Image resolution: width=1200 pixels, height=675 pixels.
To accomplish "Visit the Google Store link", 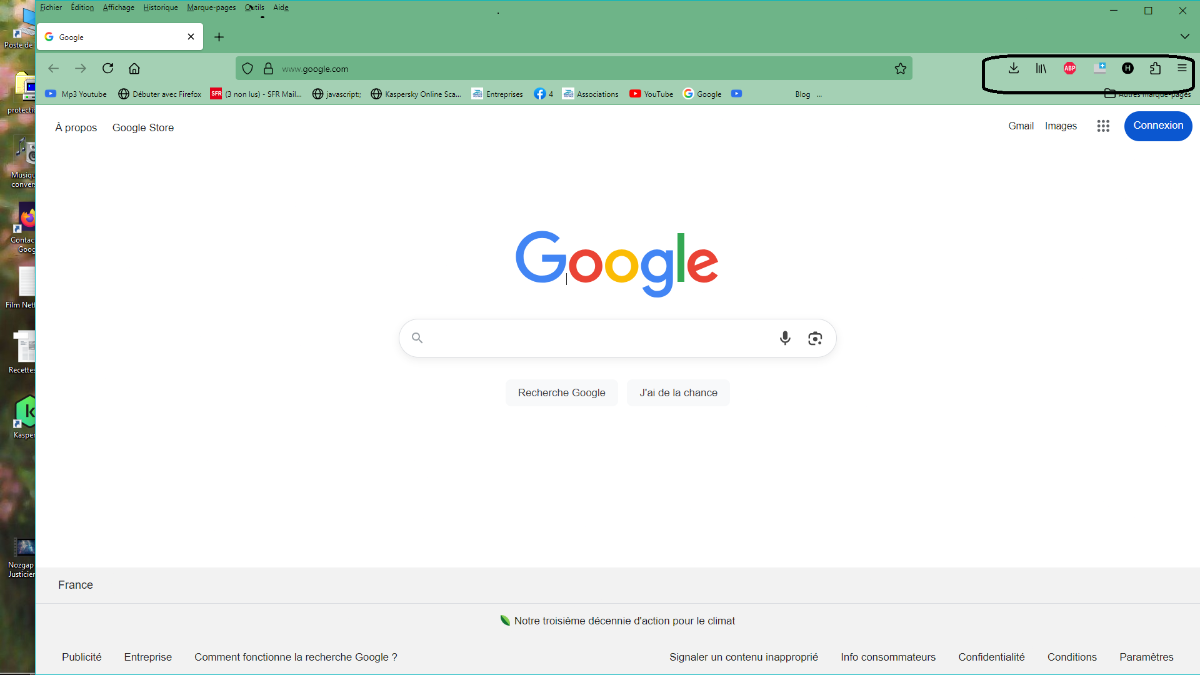I will tap(143, 128).
